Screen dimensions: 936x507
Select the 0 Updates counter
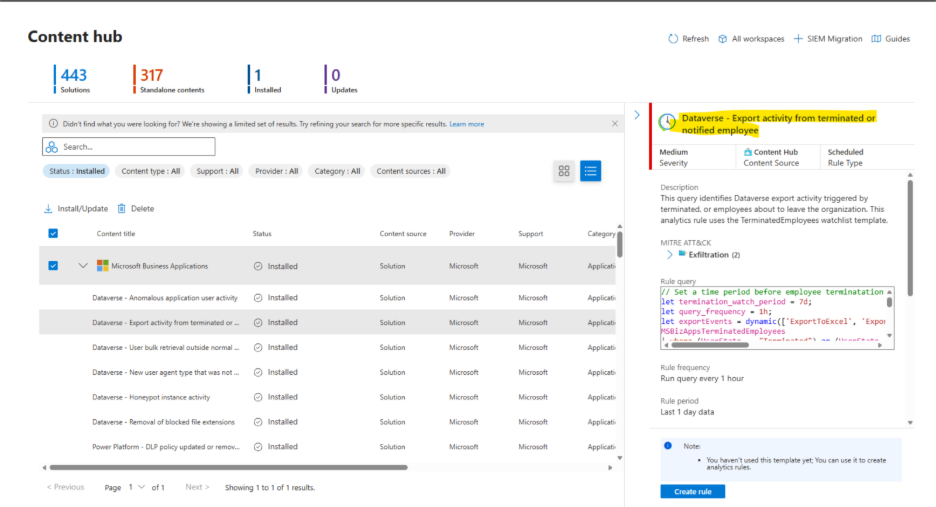(x=341, y=79)
